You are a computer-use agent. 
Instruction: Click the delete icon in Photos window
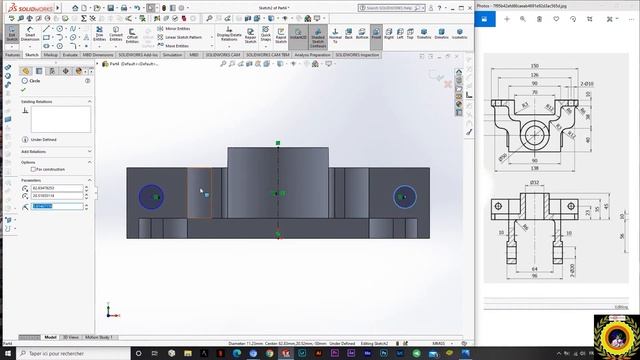point(539,19)
